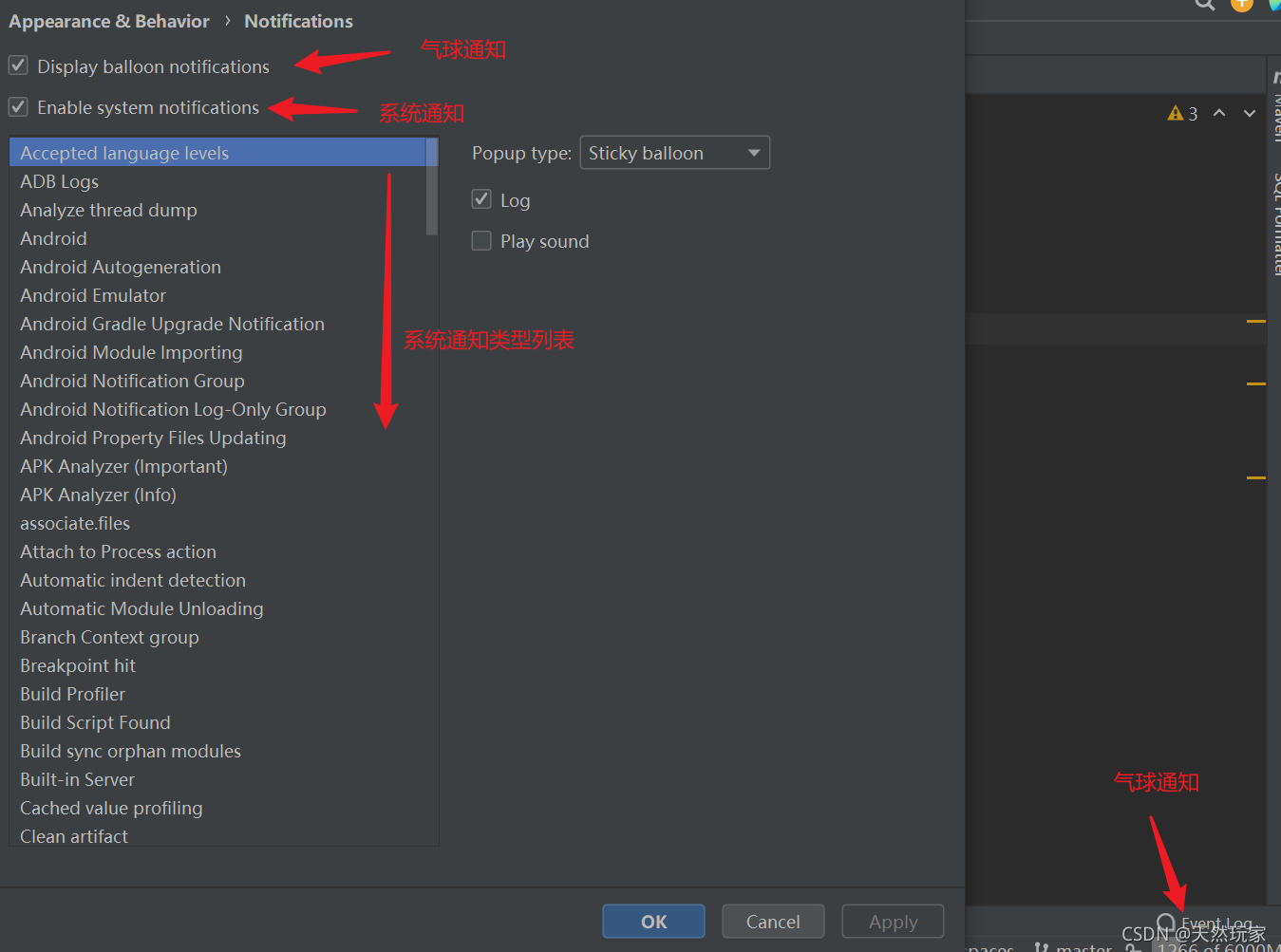Screen dimensions: 1281x952
Task: Click the Cancel button
Action: click(x=773, y=922)
